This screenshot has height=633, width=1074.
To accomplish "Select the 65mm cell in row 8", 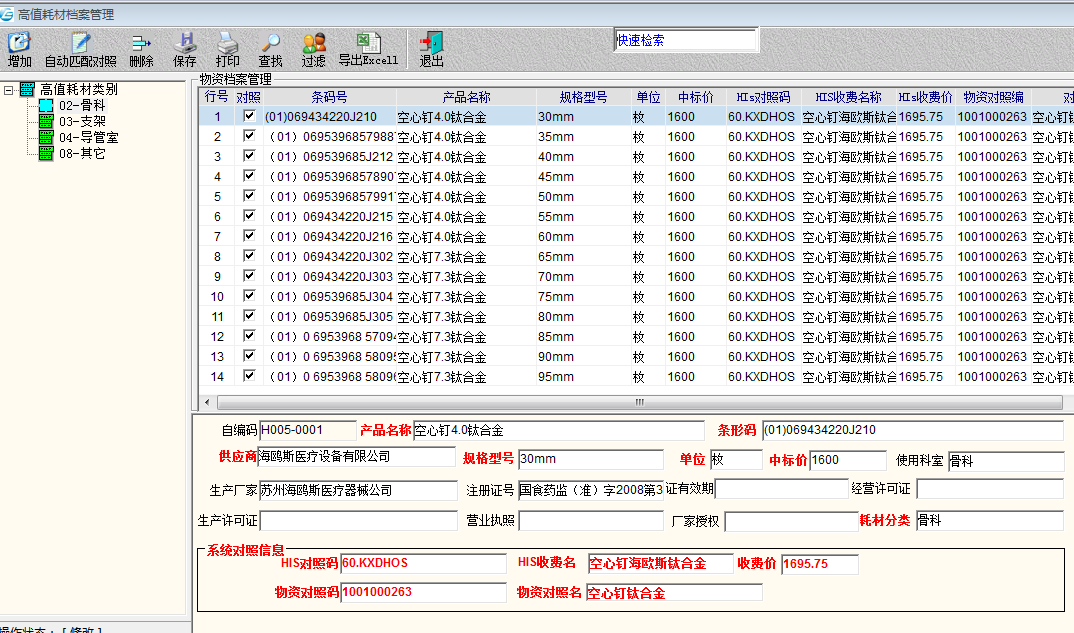I will (584, 257).
